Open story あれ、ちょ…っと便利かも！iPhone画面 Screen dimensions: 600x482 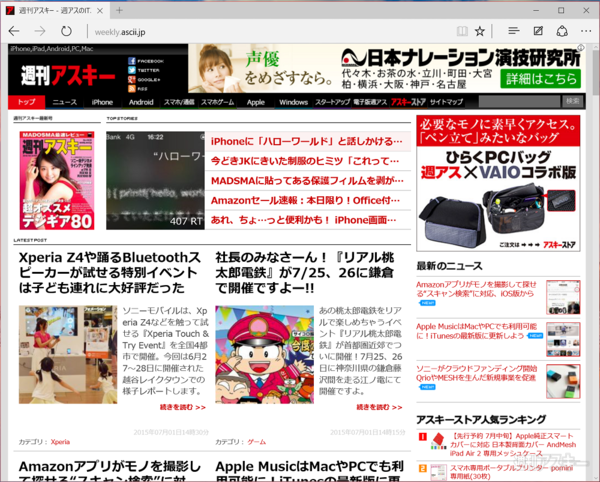tap(304, 220)
